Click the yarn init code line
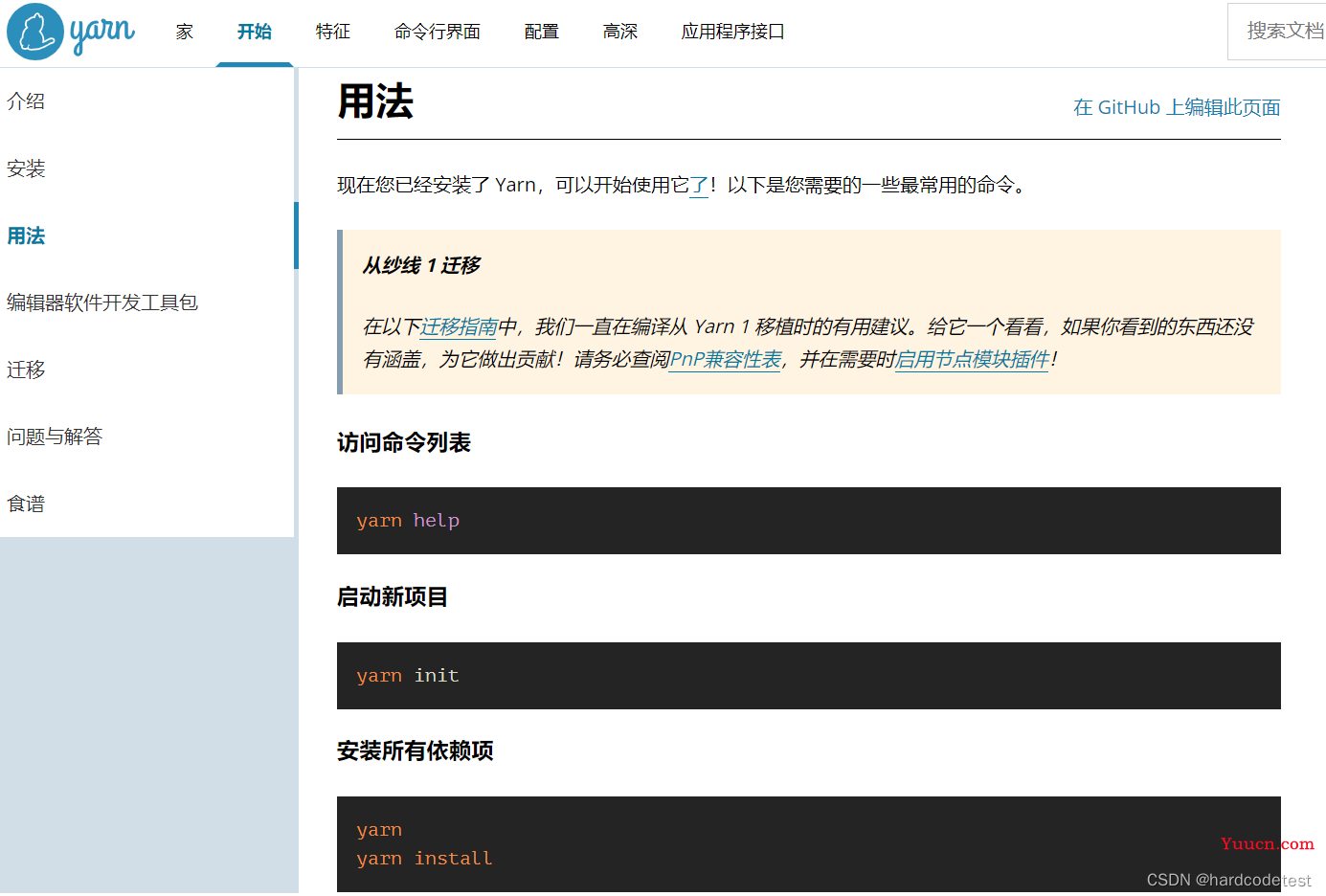Screen dimensions: 1326x896 tap(408, 676)
